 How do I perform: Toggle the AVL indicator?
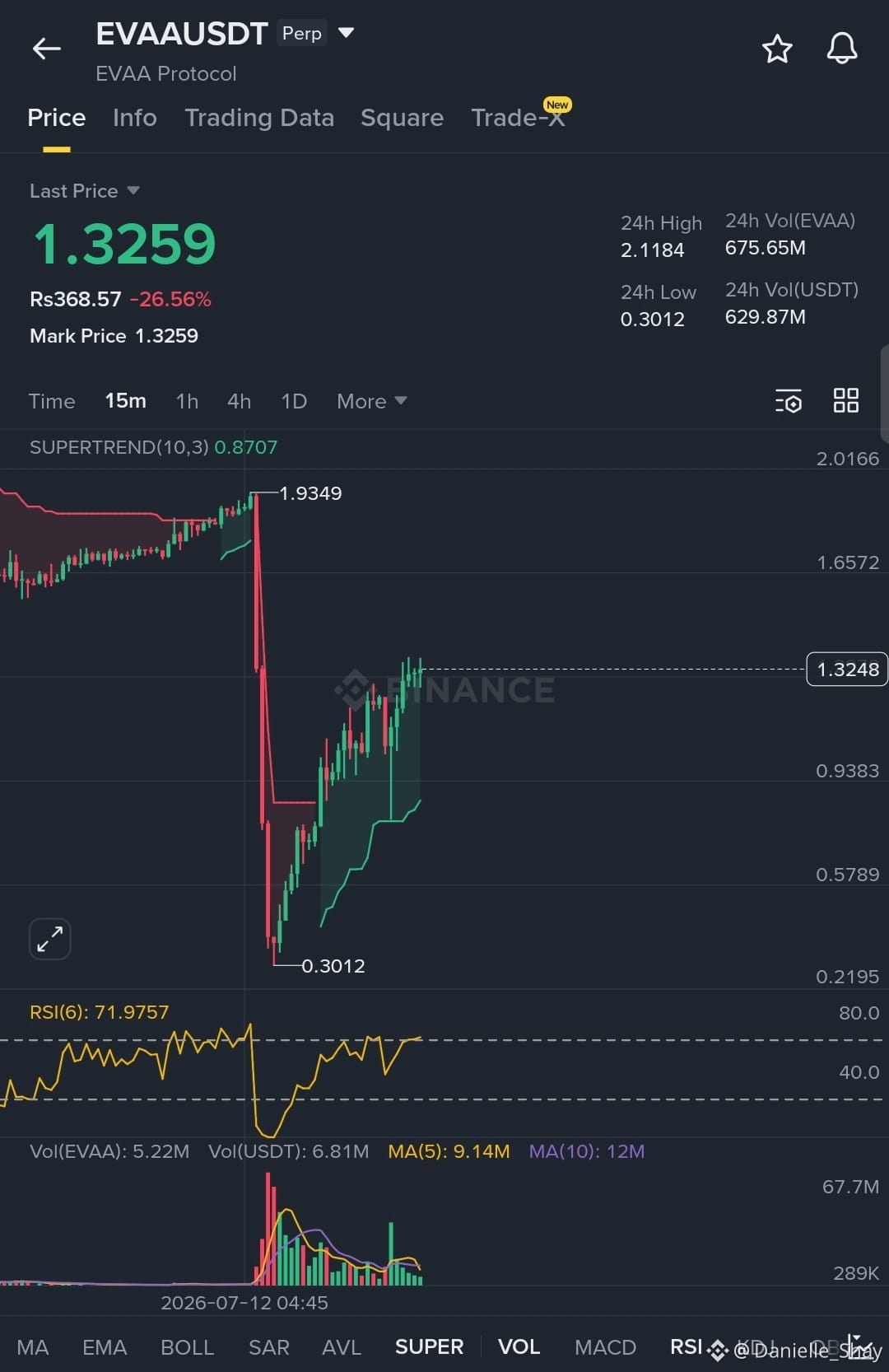point(342,1347)
